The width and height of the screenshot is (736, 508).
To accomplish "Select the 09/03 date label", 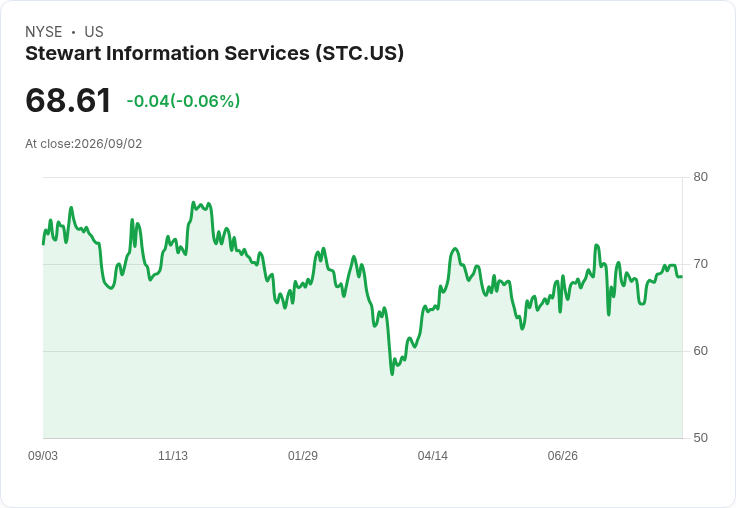I will coord(43,456).
